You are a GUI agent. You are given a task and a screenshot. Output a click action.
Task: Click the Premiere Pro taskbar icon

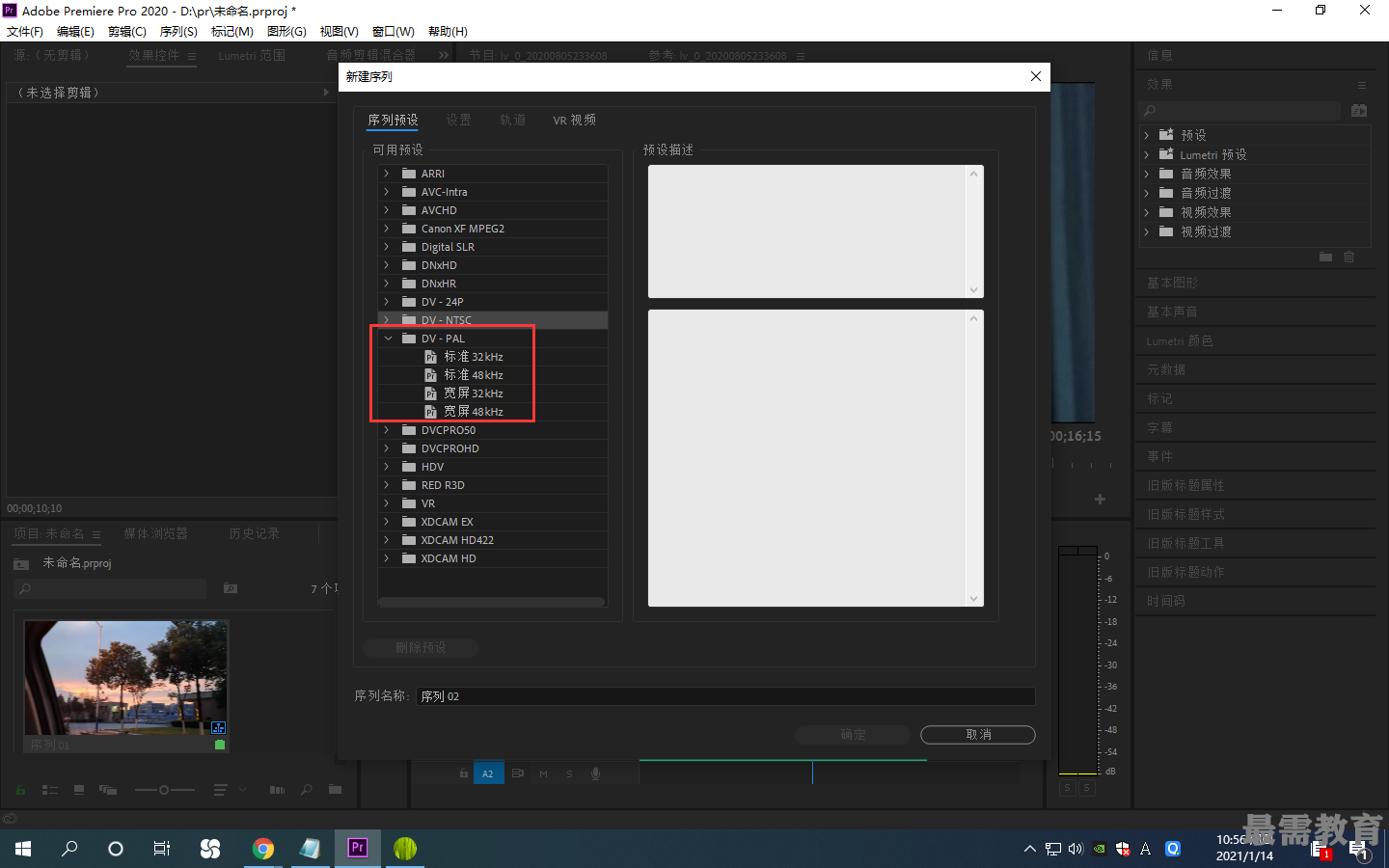point(358,849)
